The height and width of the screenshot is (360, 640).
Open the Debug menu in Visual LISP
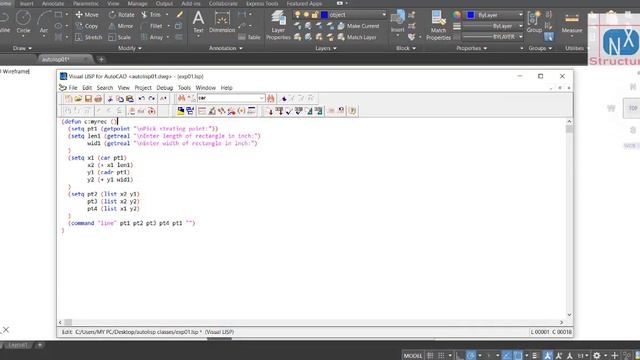coord(164,88)
